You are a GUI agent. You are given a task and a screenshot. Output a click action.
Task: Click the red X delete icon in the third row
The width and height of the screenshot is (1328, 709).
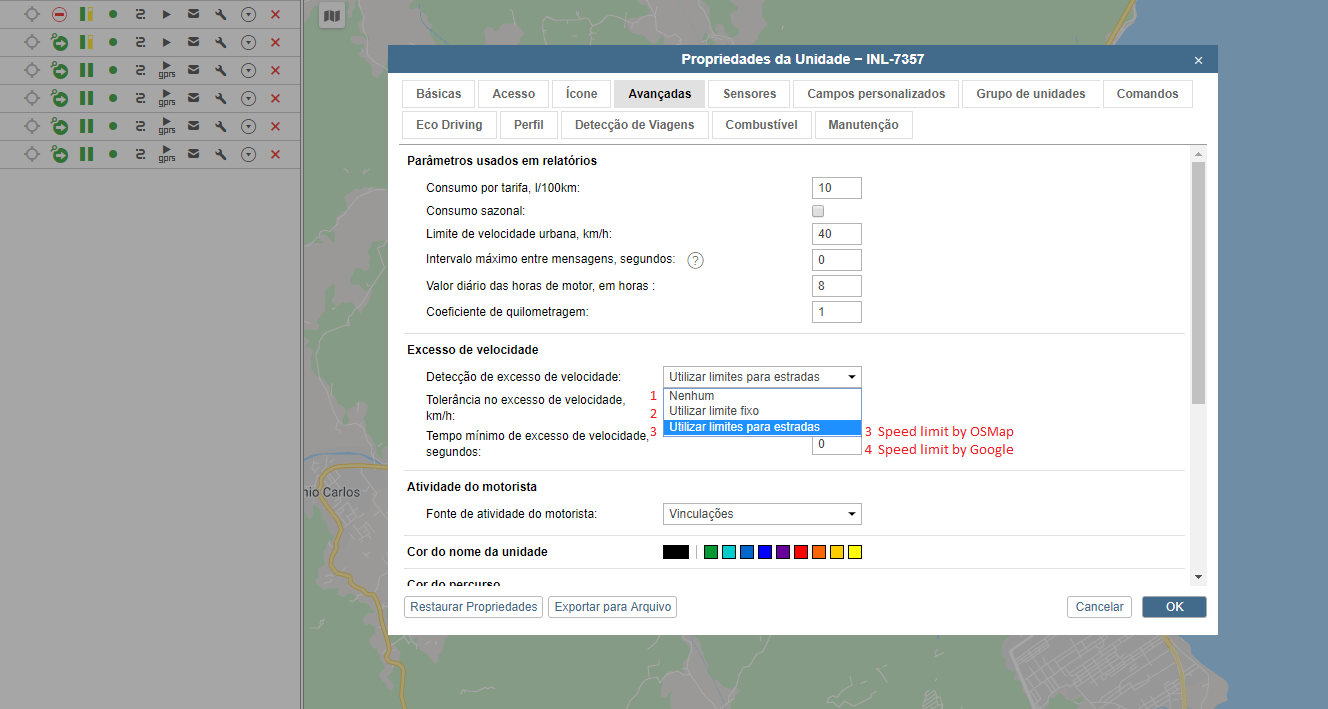[x=275, y=70]
